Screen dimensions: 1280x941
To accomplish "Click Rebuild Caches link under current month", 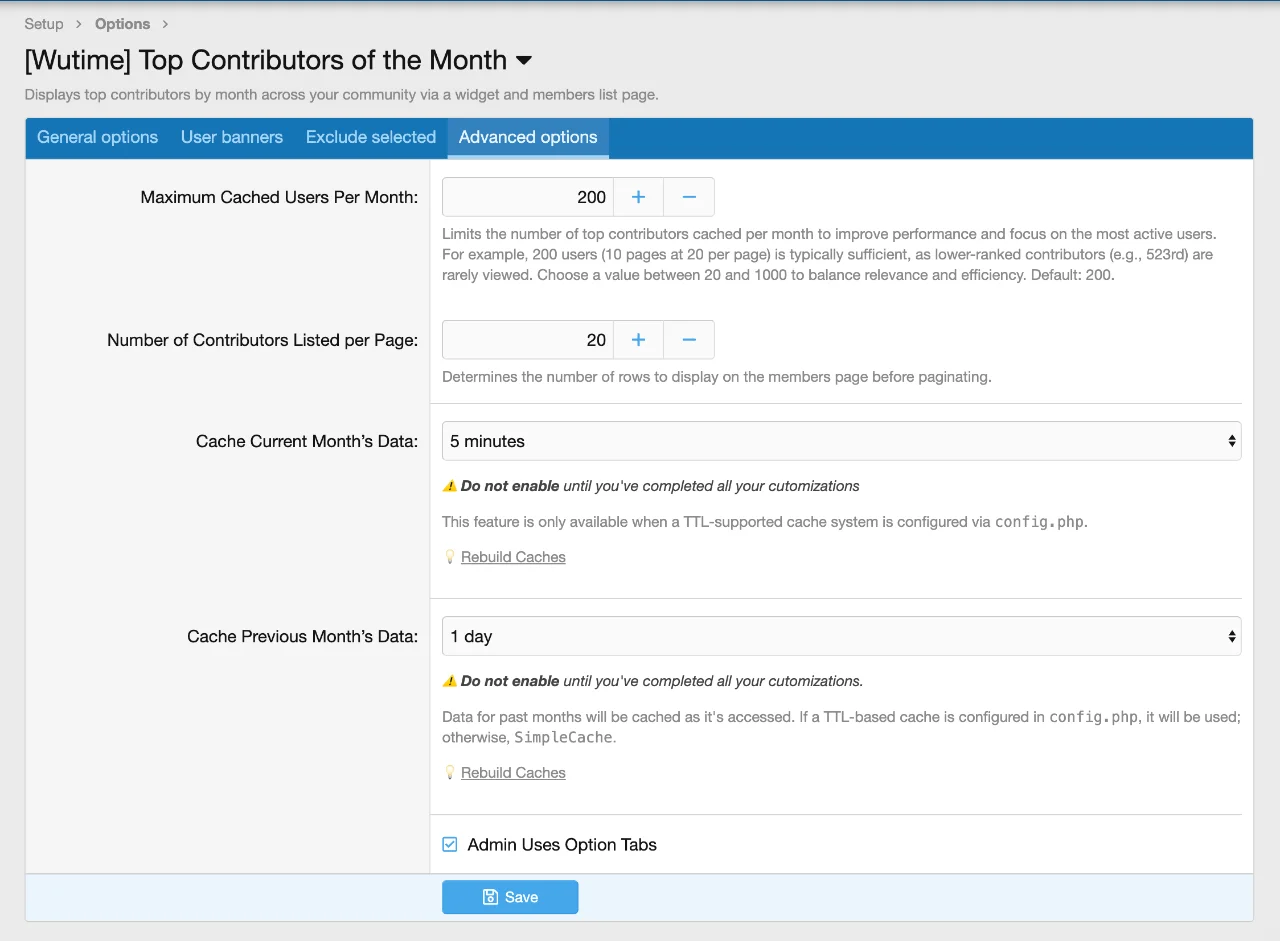I will coord(513,557).
